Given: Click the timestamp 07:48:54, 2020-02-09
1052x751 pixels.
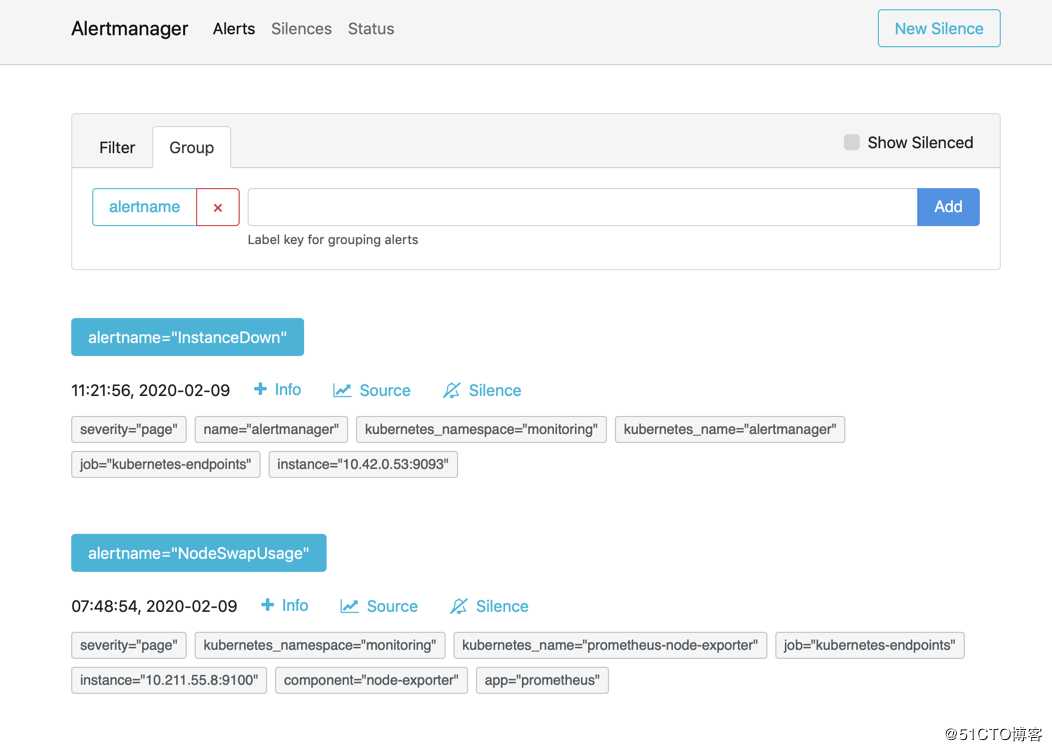Looking at the screenshot, I should pyautogui.click(x=154, y=607).
